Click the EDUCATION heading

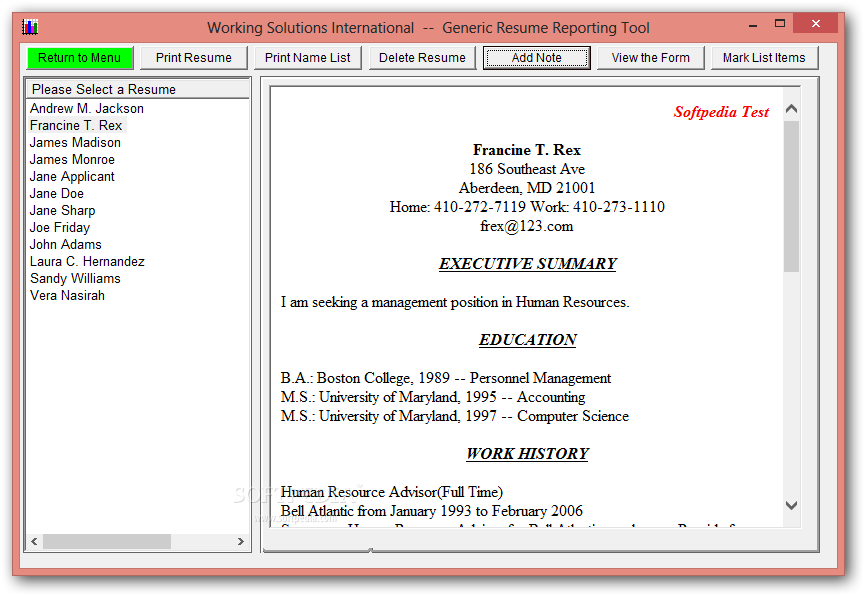pos(527,340)
